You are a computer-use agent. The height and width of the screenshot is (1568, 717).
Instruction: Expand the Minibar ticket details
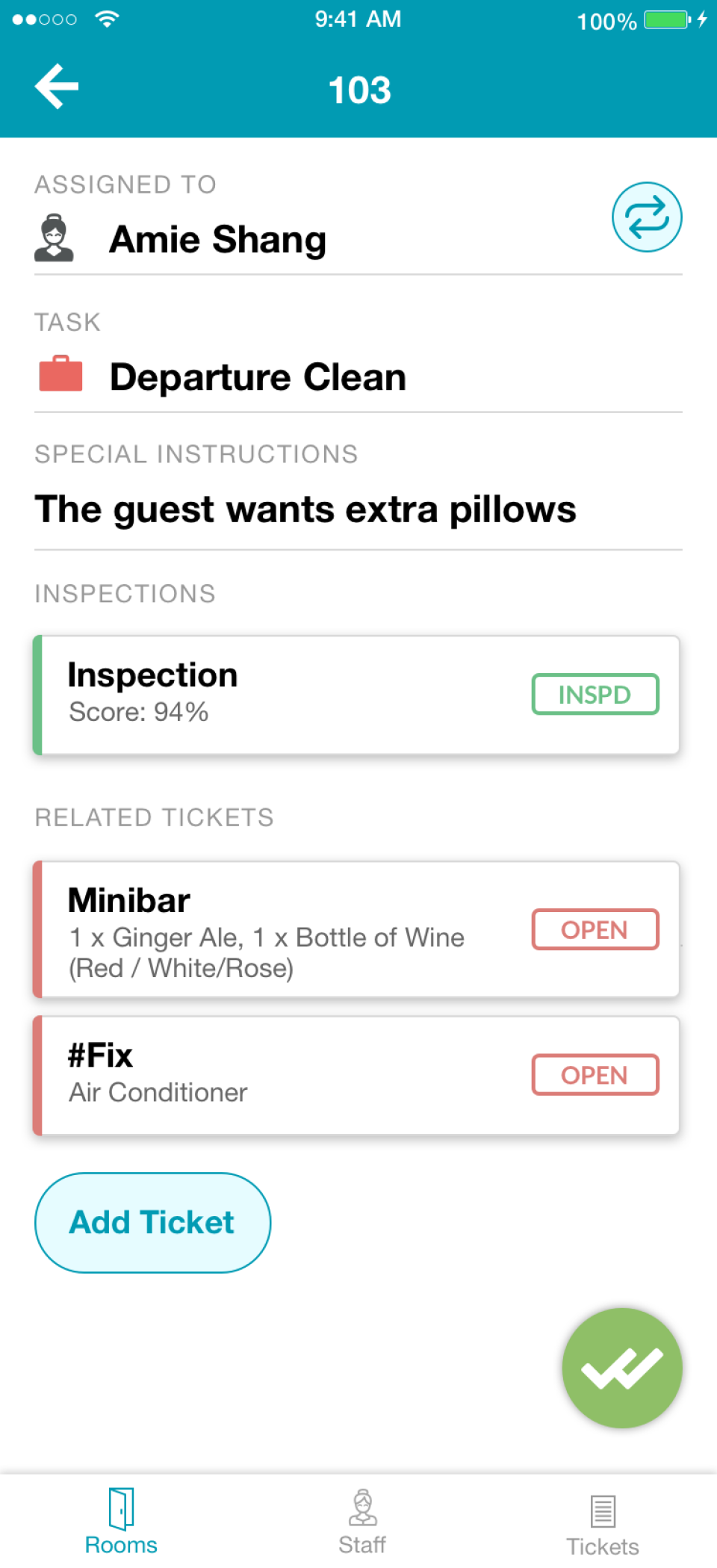tap(284, 930)
